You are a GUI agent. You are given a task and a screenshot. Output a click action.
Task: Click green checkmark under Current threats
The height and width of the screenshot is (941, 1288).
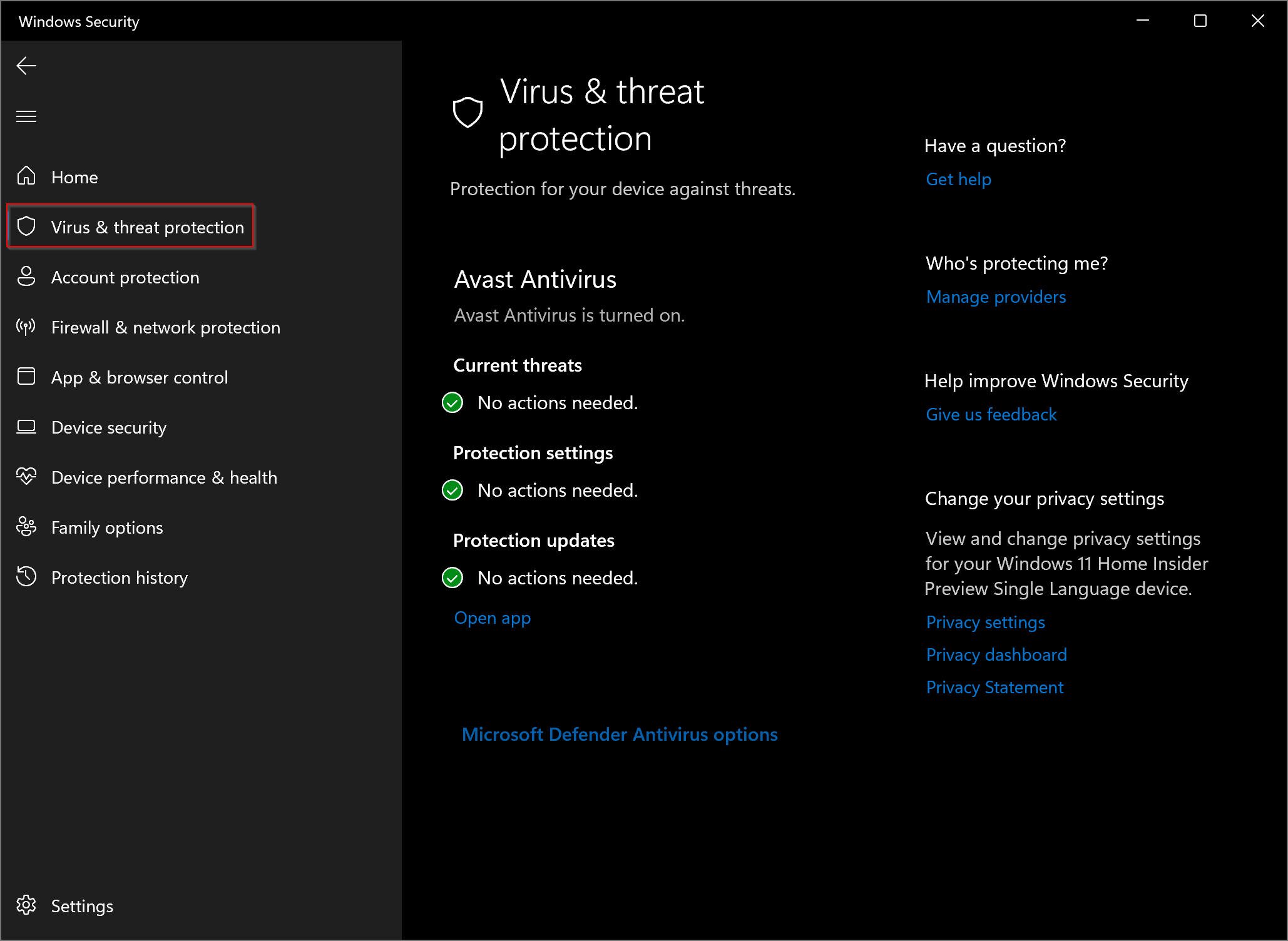coord(452,402)
